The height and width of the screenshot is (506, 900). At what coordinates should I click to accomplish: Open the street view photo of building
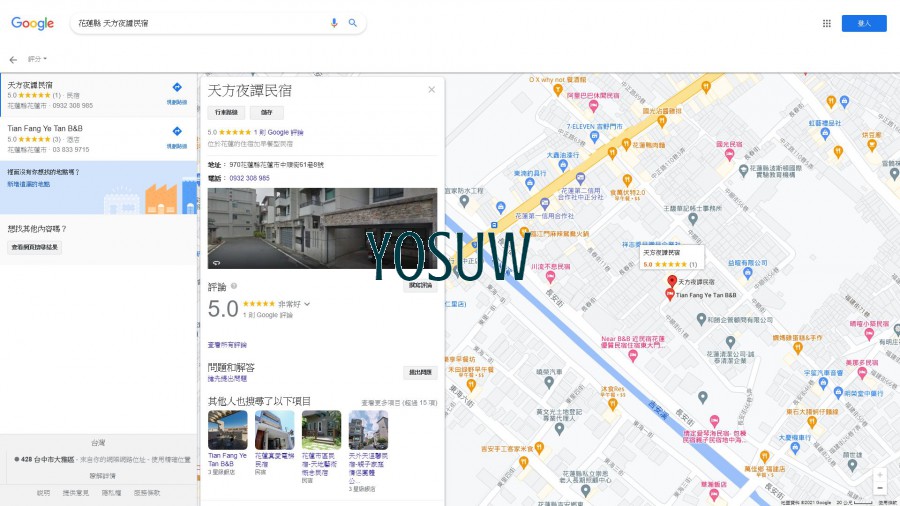click(x=322, y=228)
